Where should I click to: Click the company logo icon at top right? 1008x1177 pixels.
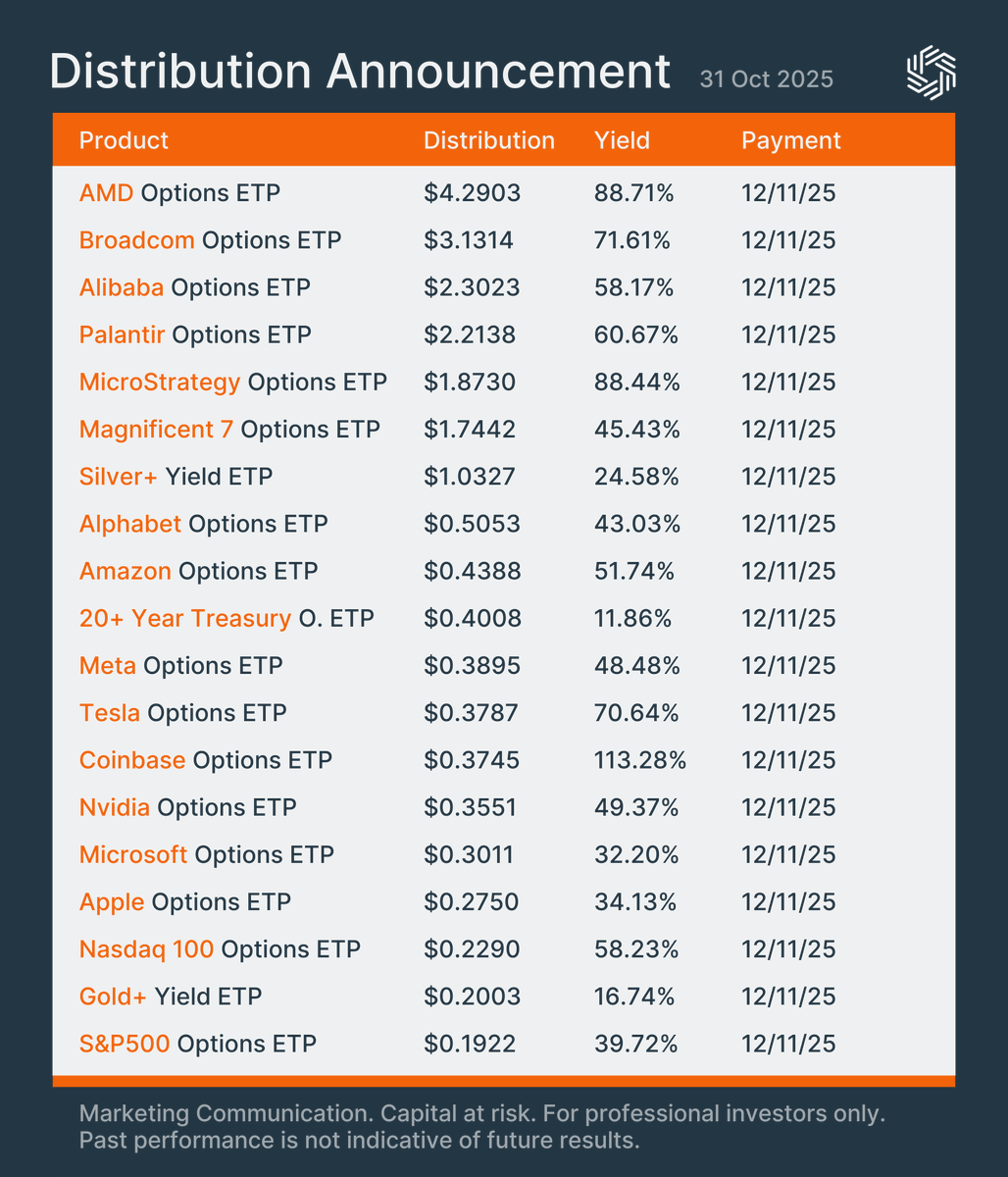pos(931,74)
